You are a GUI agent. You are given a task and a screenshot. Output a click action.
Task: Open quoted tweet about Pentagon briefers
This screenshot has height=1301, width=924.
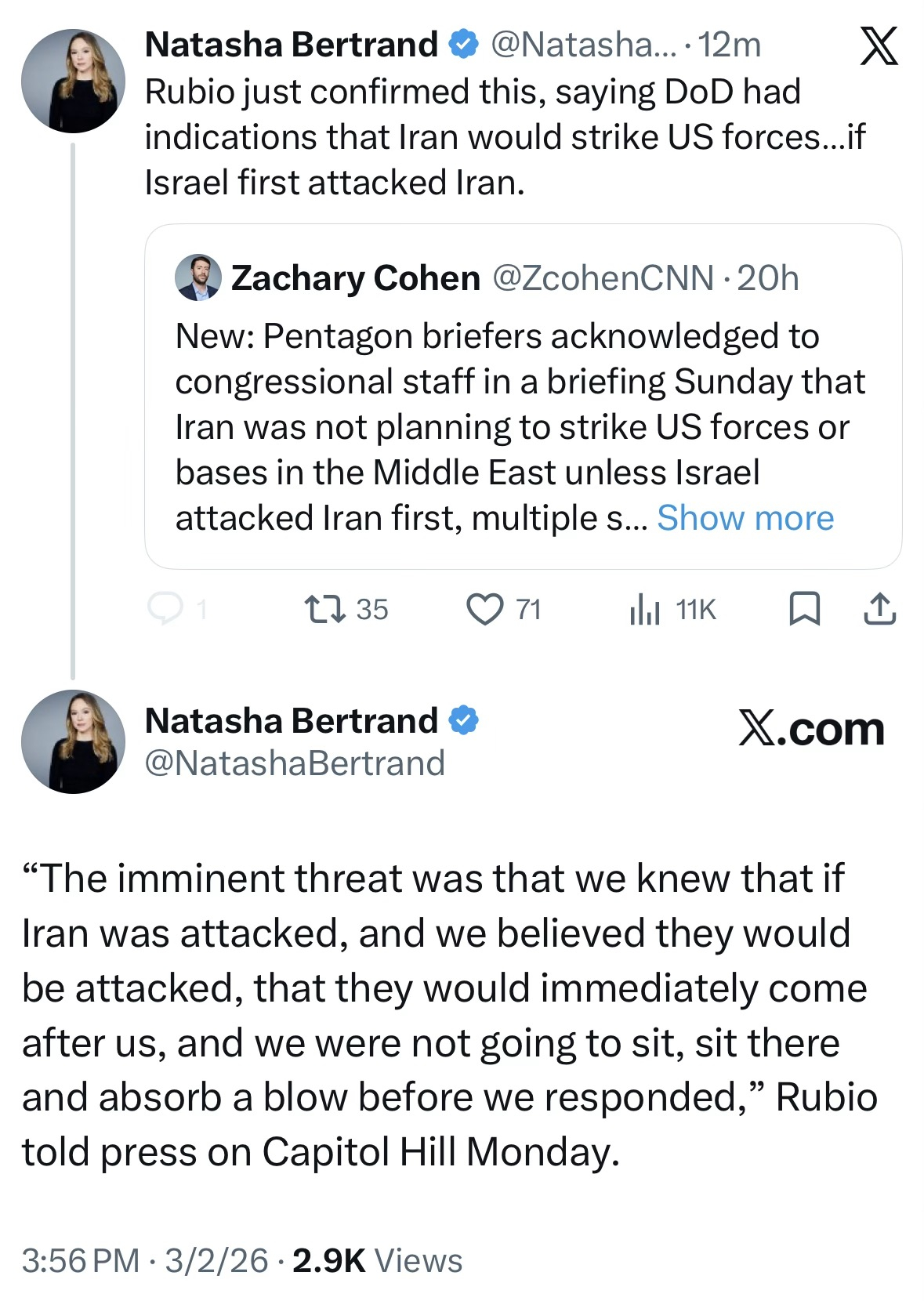click(502, 427)
